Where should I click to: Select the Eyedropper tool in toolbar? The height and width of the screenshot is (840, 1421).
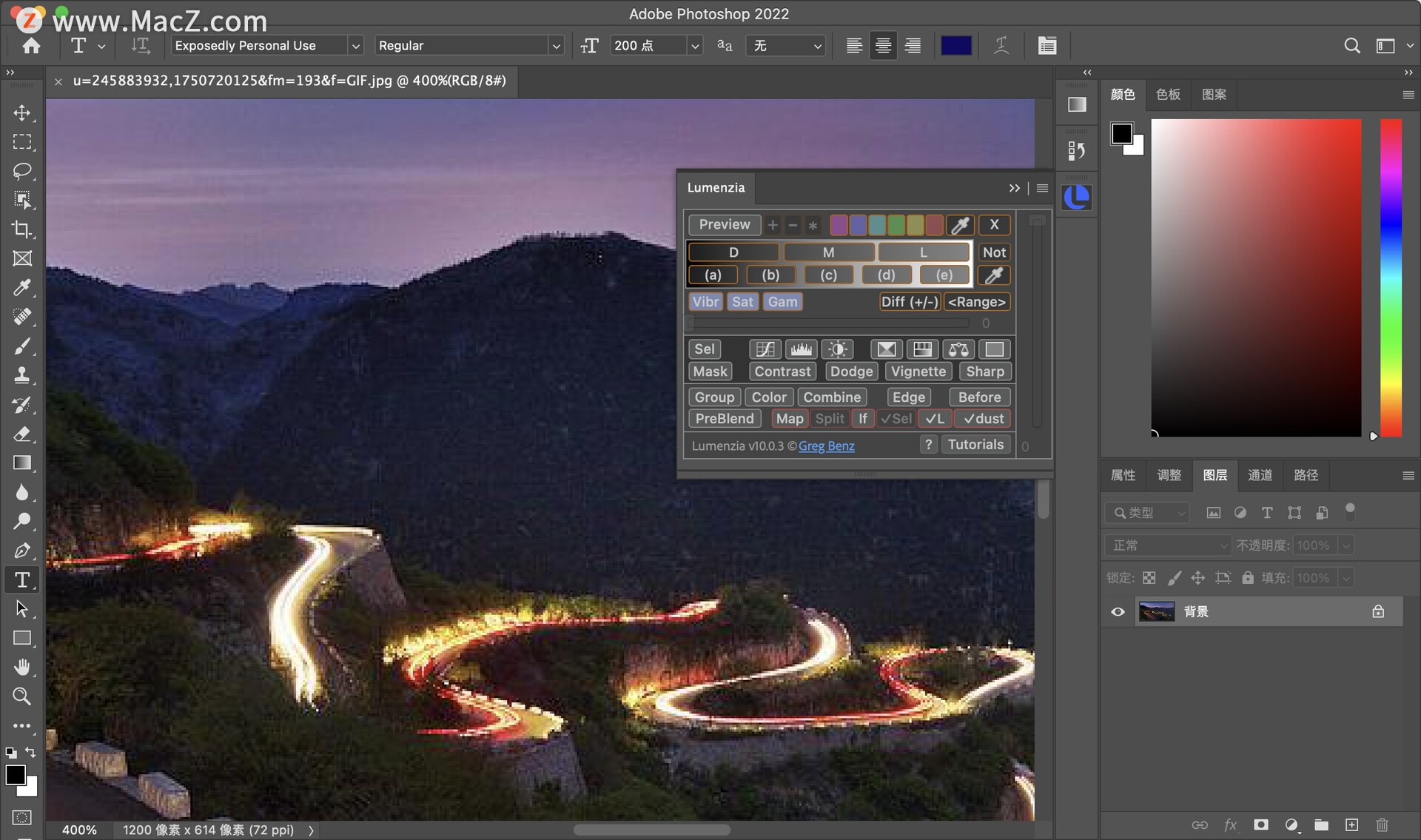point(22,288)
